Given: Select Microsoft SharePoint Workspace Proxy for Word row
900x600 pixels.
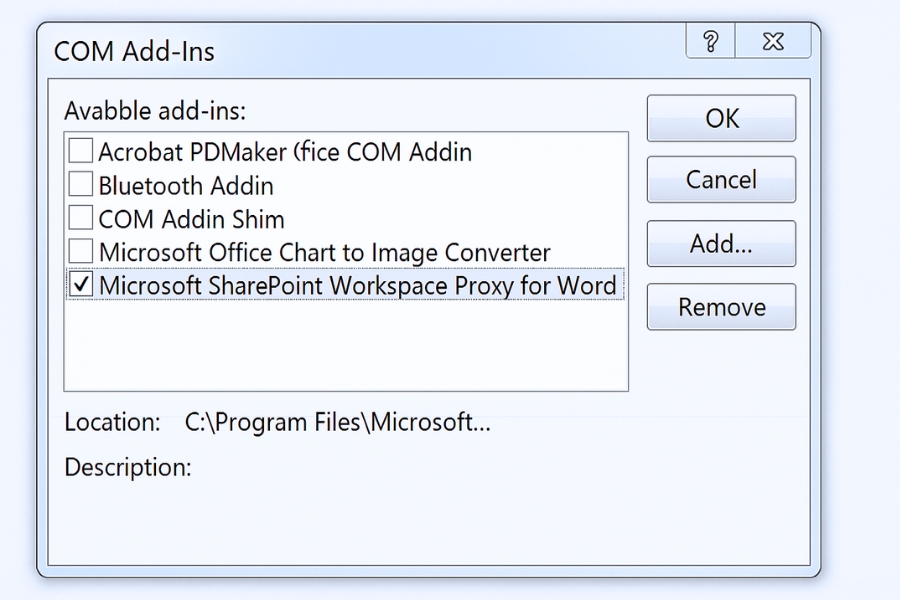Looking at the screenshot, I should click(357, 285).
